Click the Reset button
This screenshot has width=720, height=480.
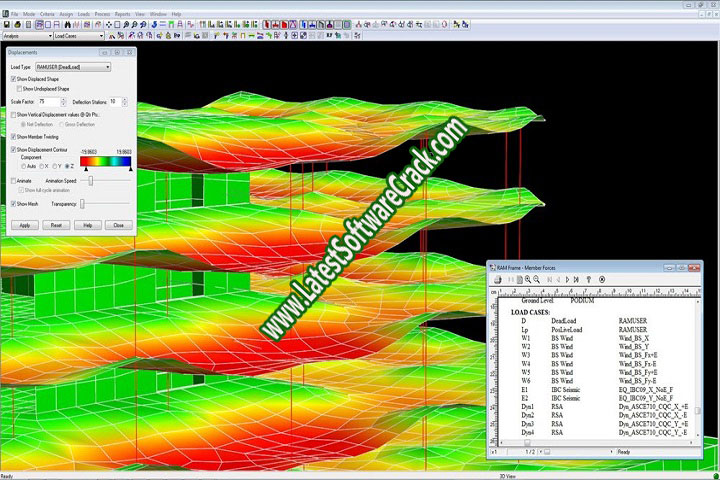56,225
